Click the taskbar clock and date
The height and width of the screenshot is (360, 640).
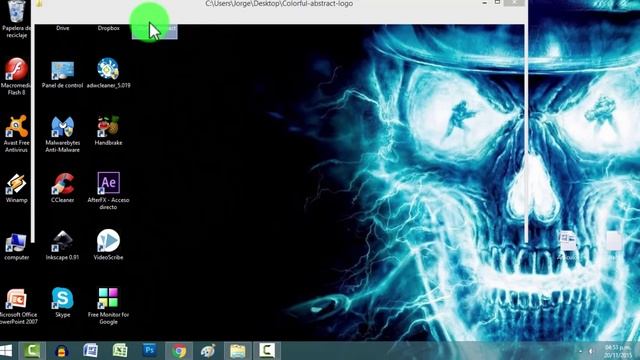click(x=618, y=351)
